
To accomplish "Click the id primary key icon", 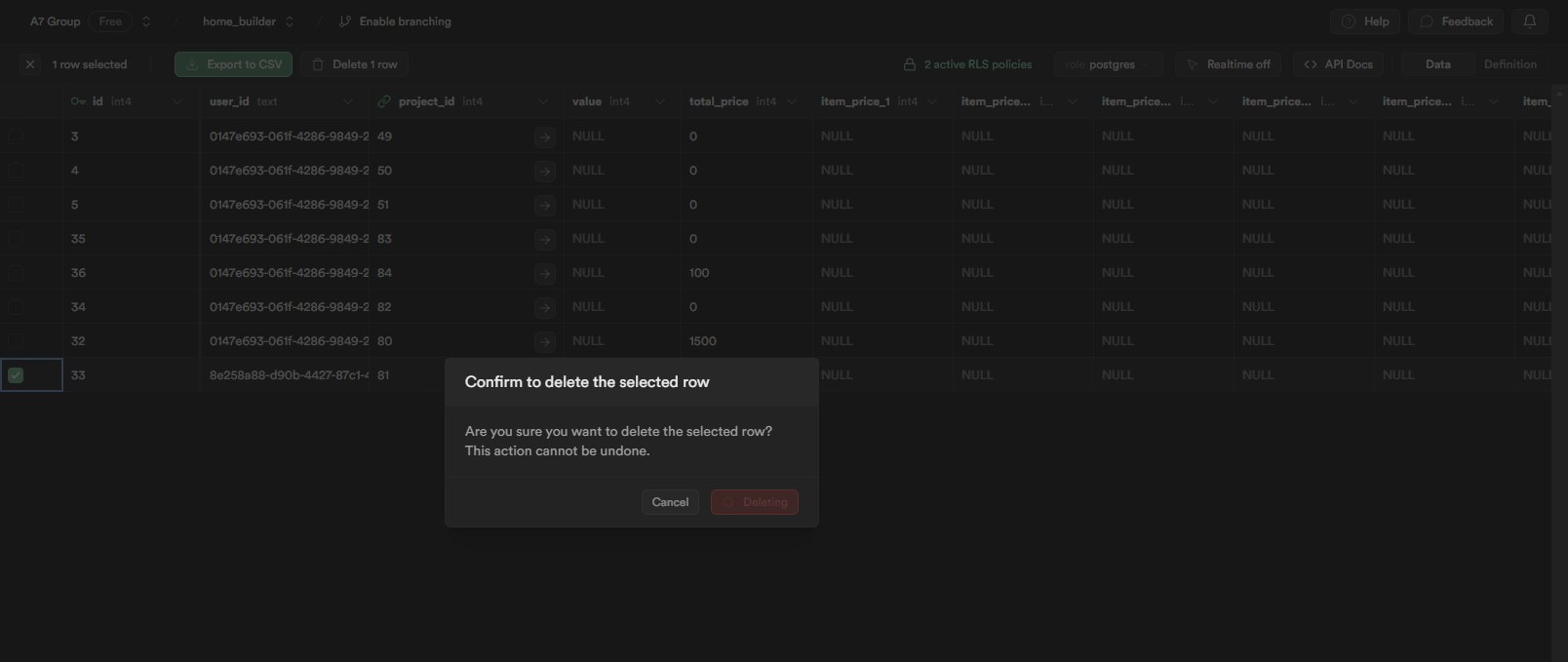I will (x=78, y=101).
